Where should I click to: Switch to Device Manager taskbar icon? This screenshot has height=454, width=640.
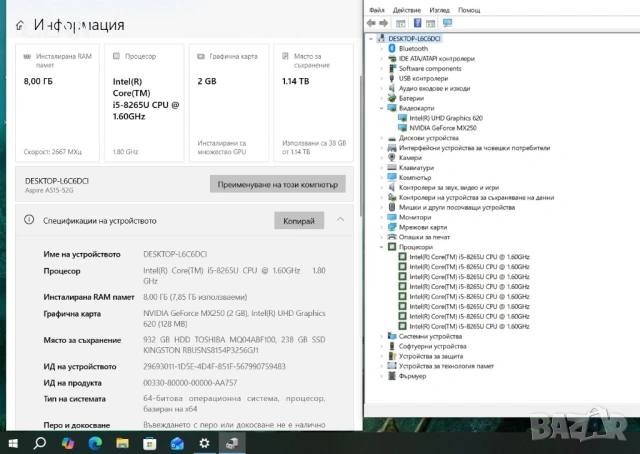(232, 443)
